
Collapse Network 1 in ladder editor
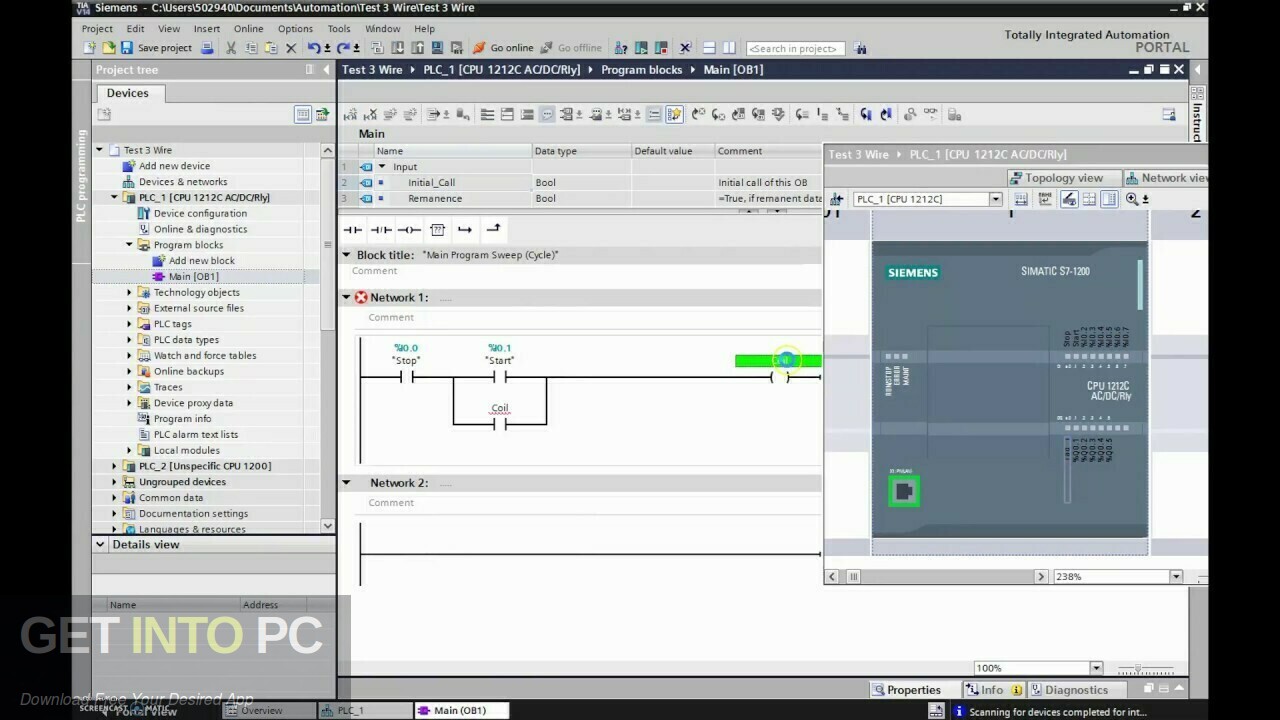[347, 297]
